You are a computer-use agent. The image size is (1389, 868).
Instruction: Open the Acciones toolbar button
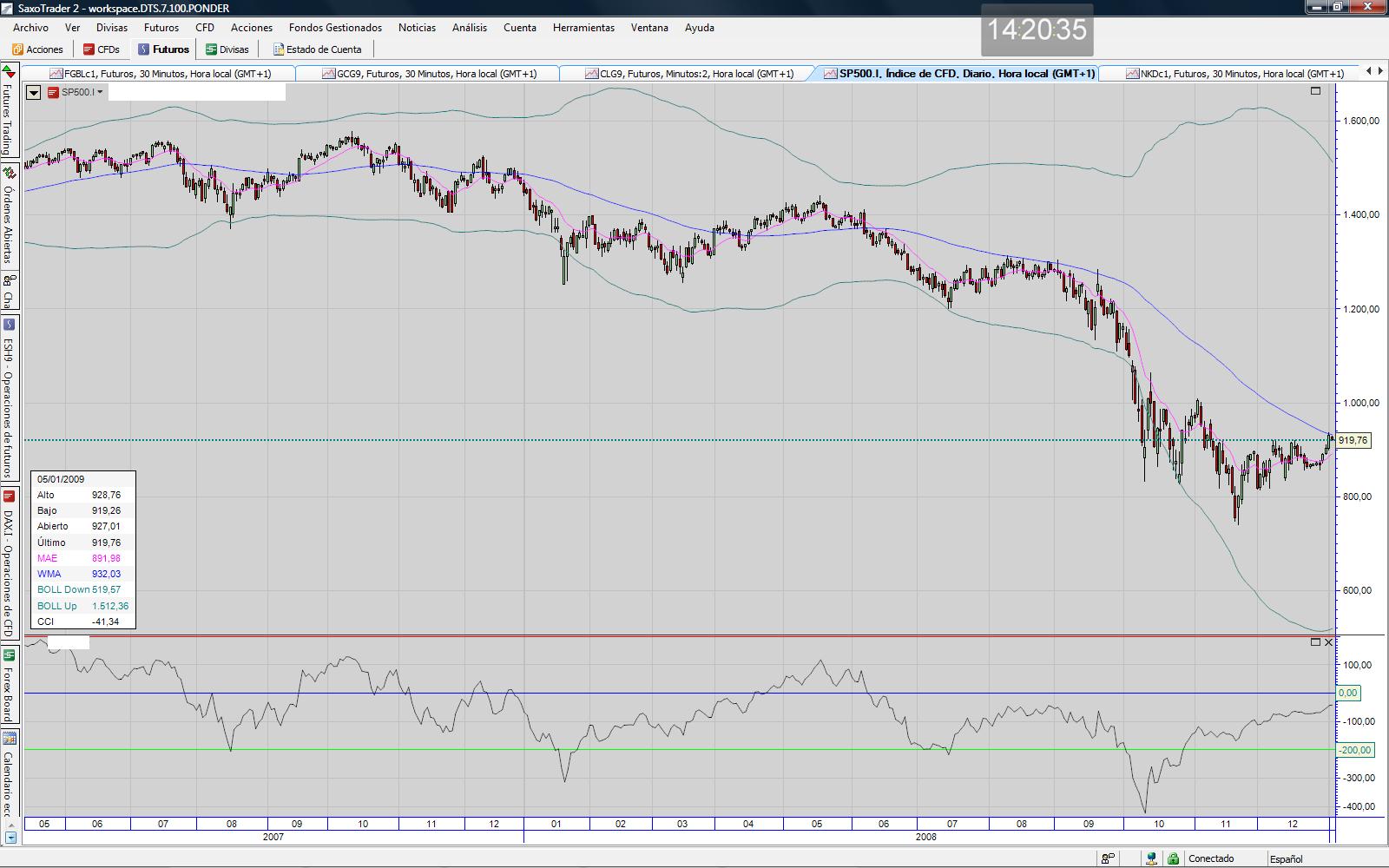(x=36, y=49)
